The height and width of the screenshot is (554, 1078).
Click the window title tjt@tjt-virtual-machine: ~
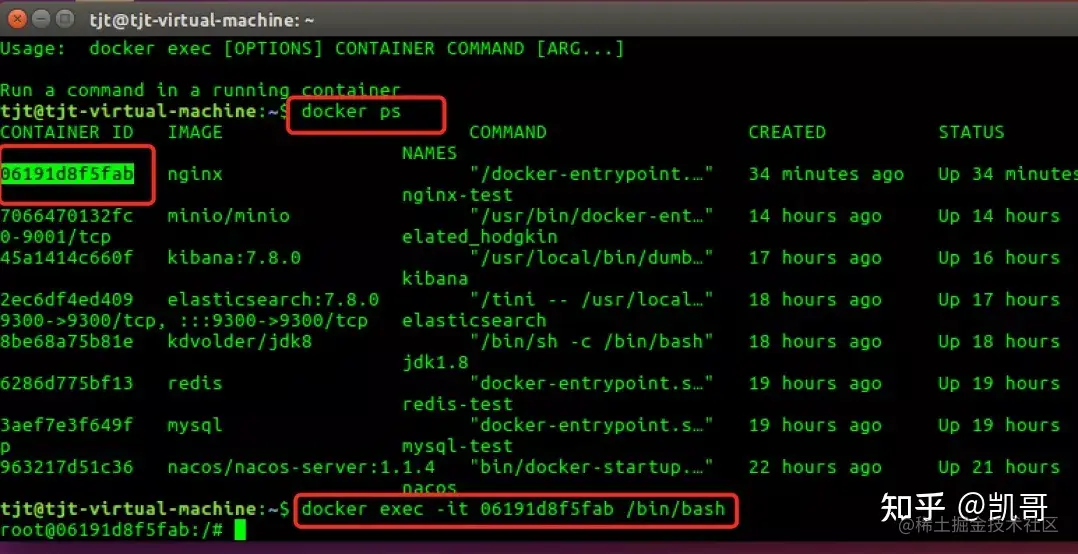[x=201, y=20]
